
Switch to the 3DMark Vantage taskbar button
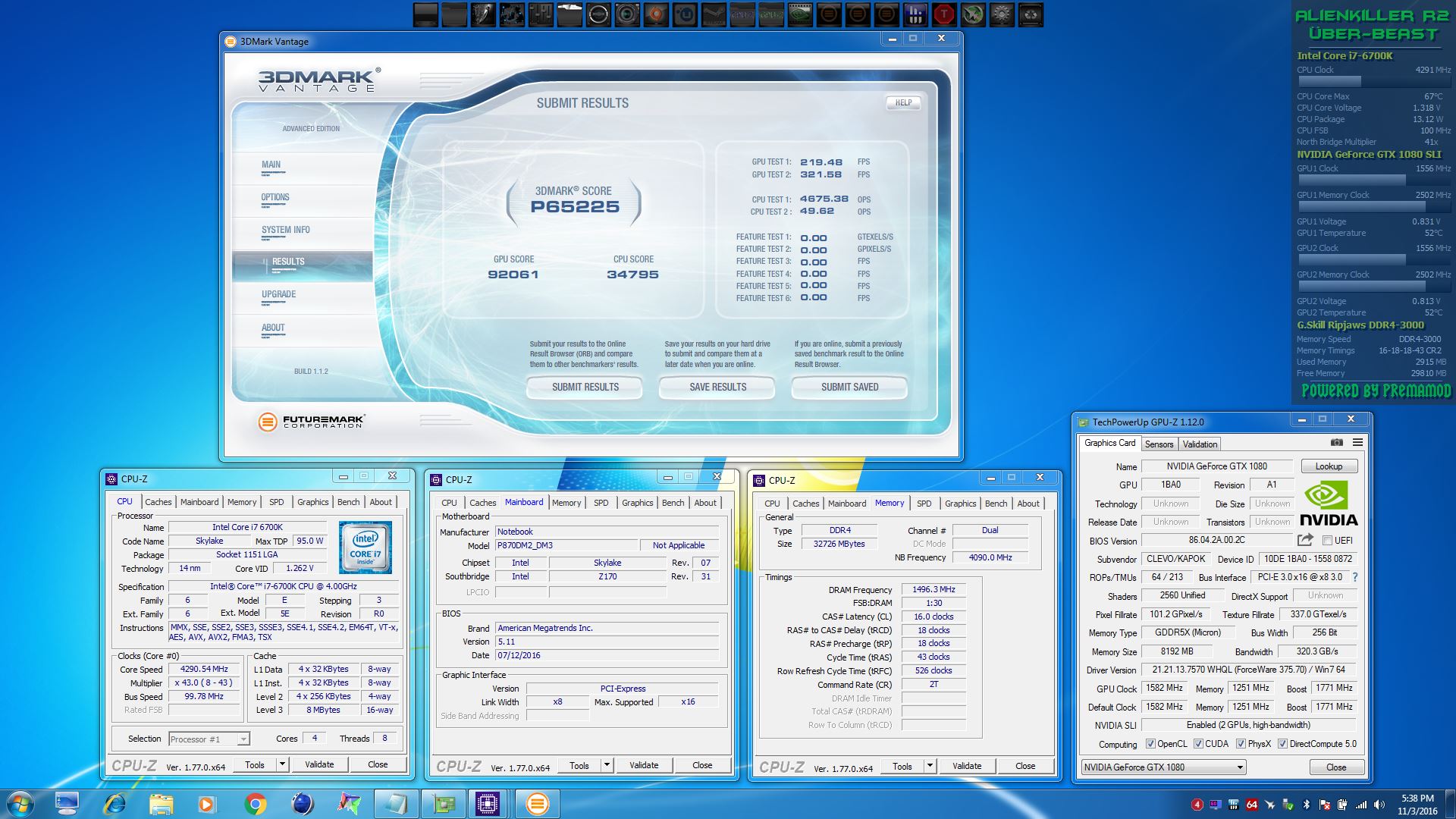(537, 804)
